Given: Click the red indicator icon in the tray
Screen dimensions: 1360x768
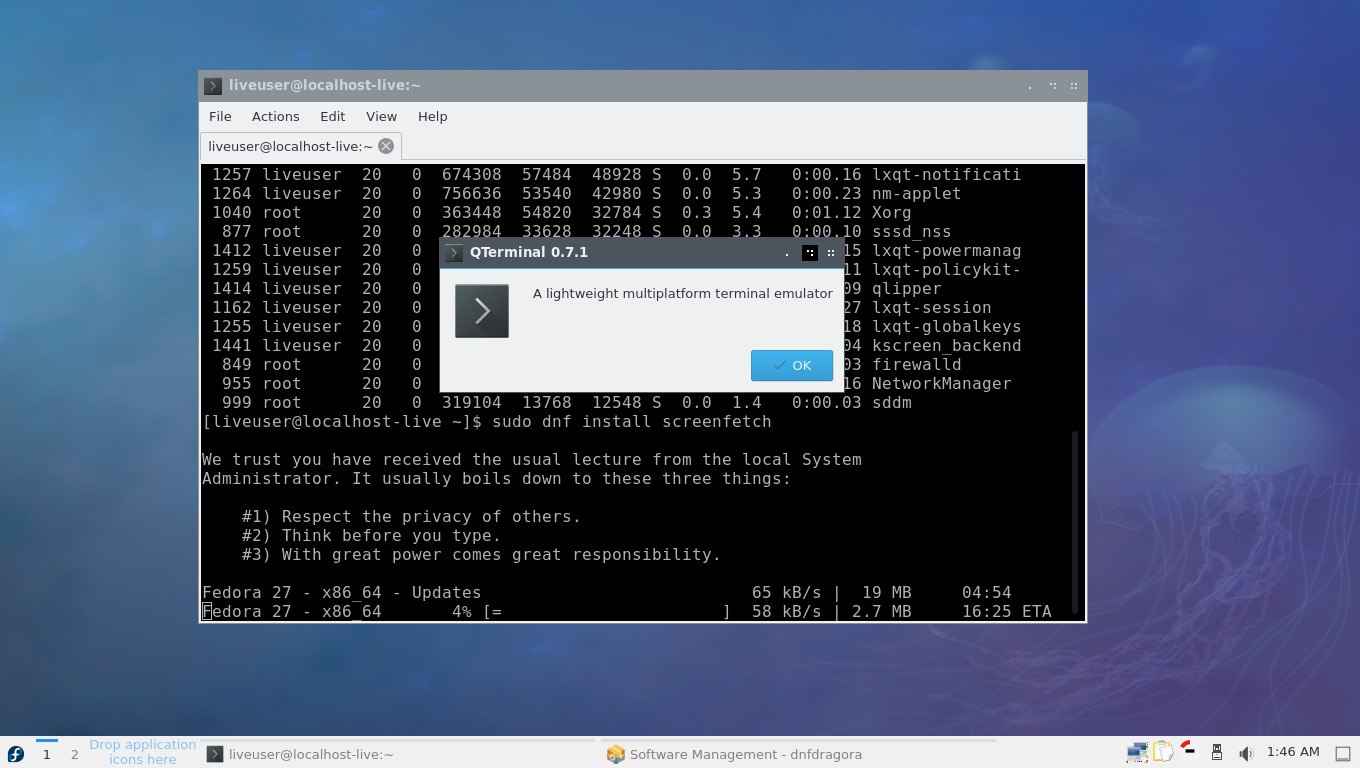Looking at the screenshot, I should click(x=1188, y=750).
